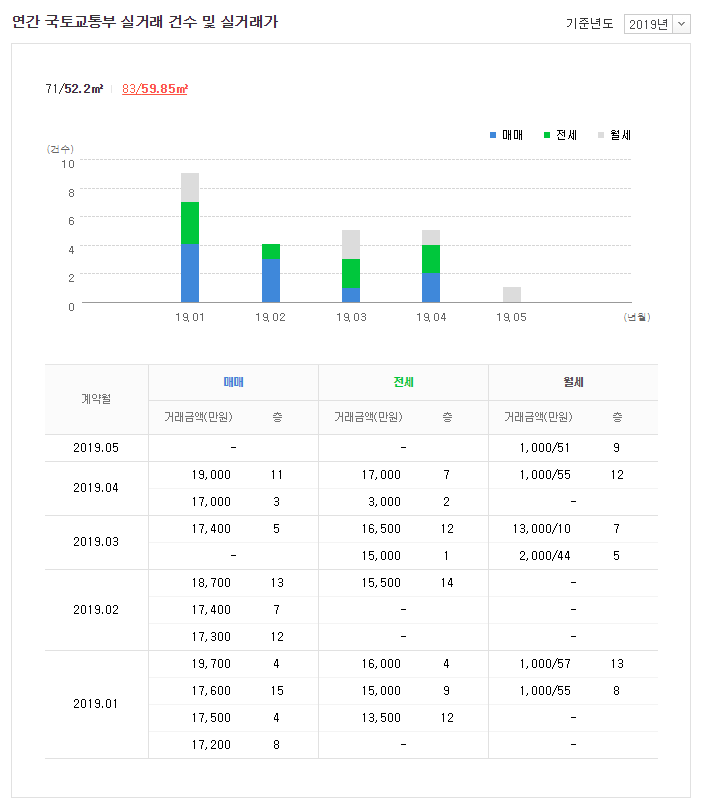Click the 전세 table column header
This screenshot has height=810, width=701.
tap(403, 382)
